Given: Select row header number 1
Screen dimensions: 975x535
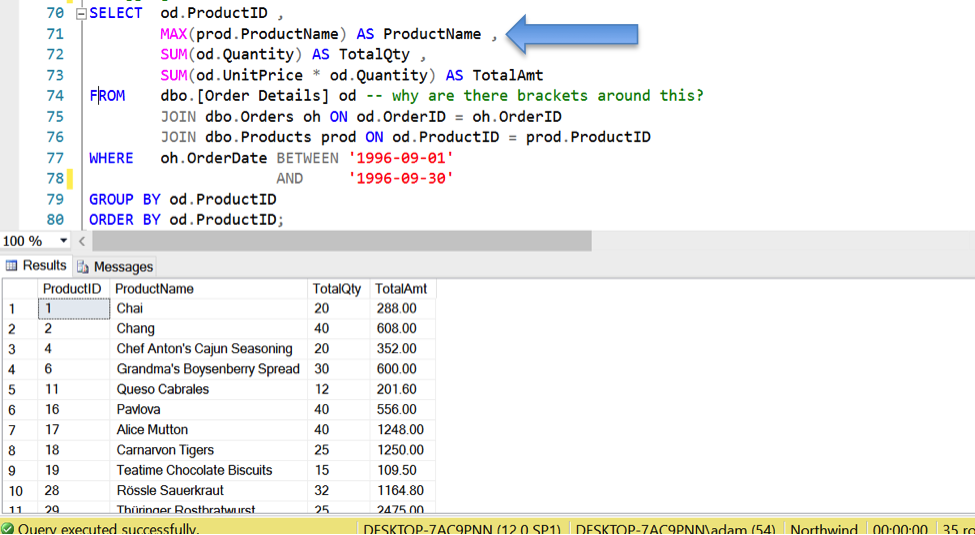Looking at the screenshot, I should pyautogui.click(x=20, y=309).
